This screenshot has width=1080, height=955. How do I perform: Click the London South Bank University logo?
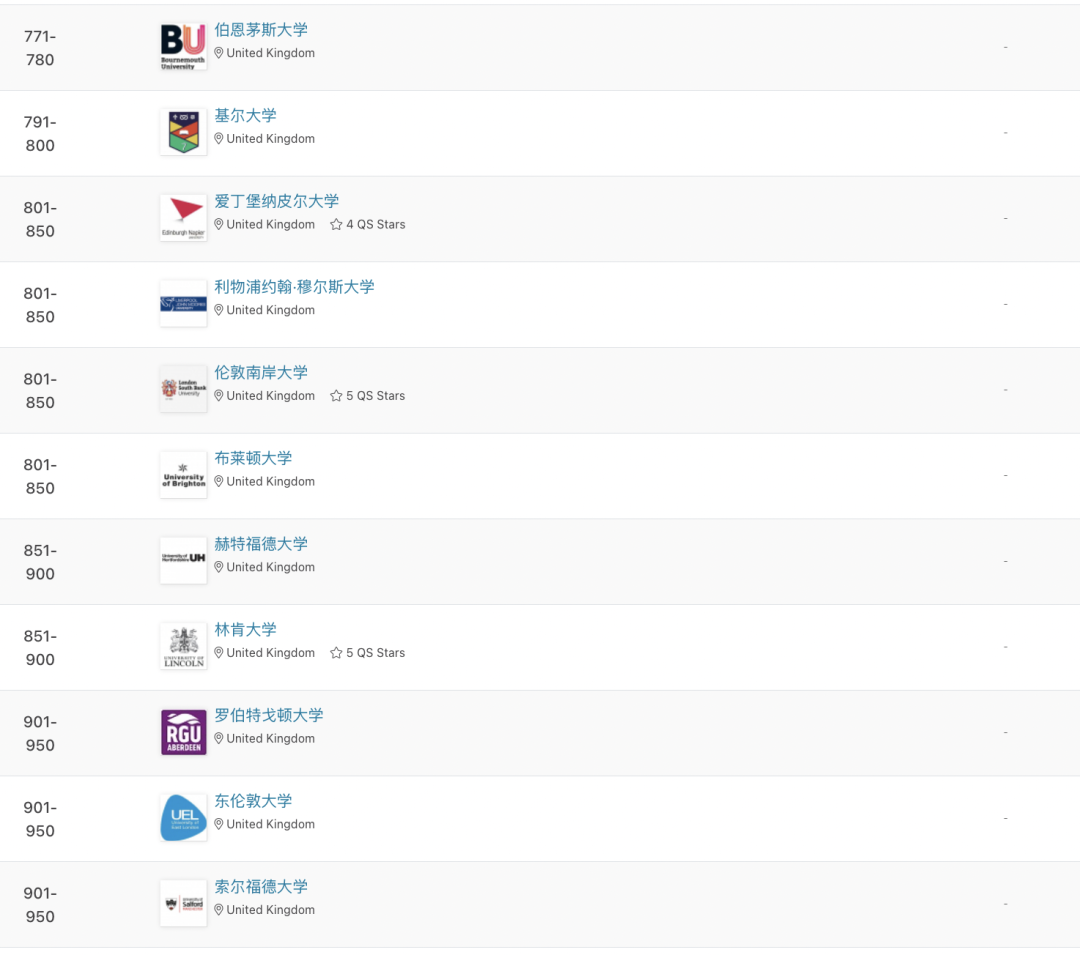[183, 390]
